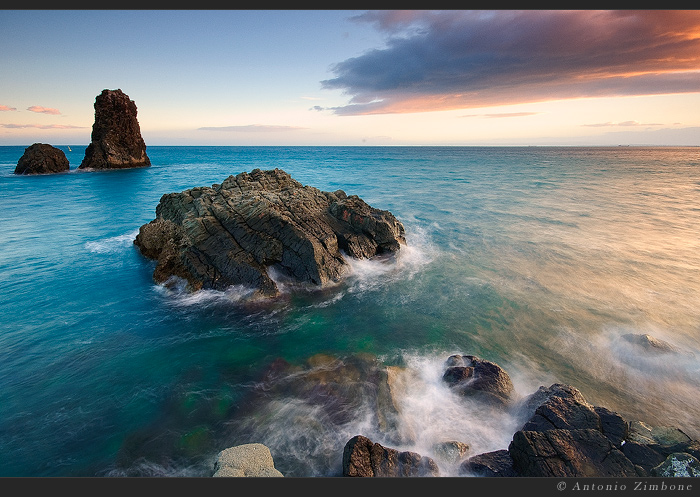Select the small rounded rock at far left
The height and width of the screenshot is (497, 700).
coord(42,159)
